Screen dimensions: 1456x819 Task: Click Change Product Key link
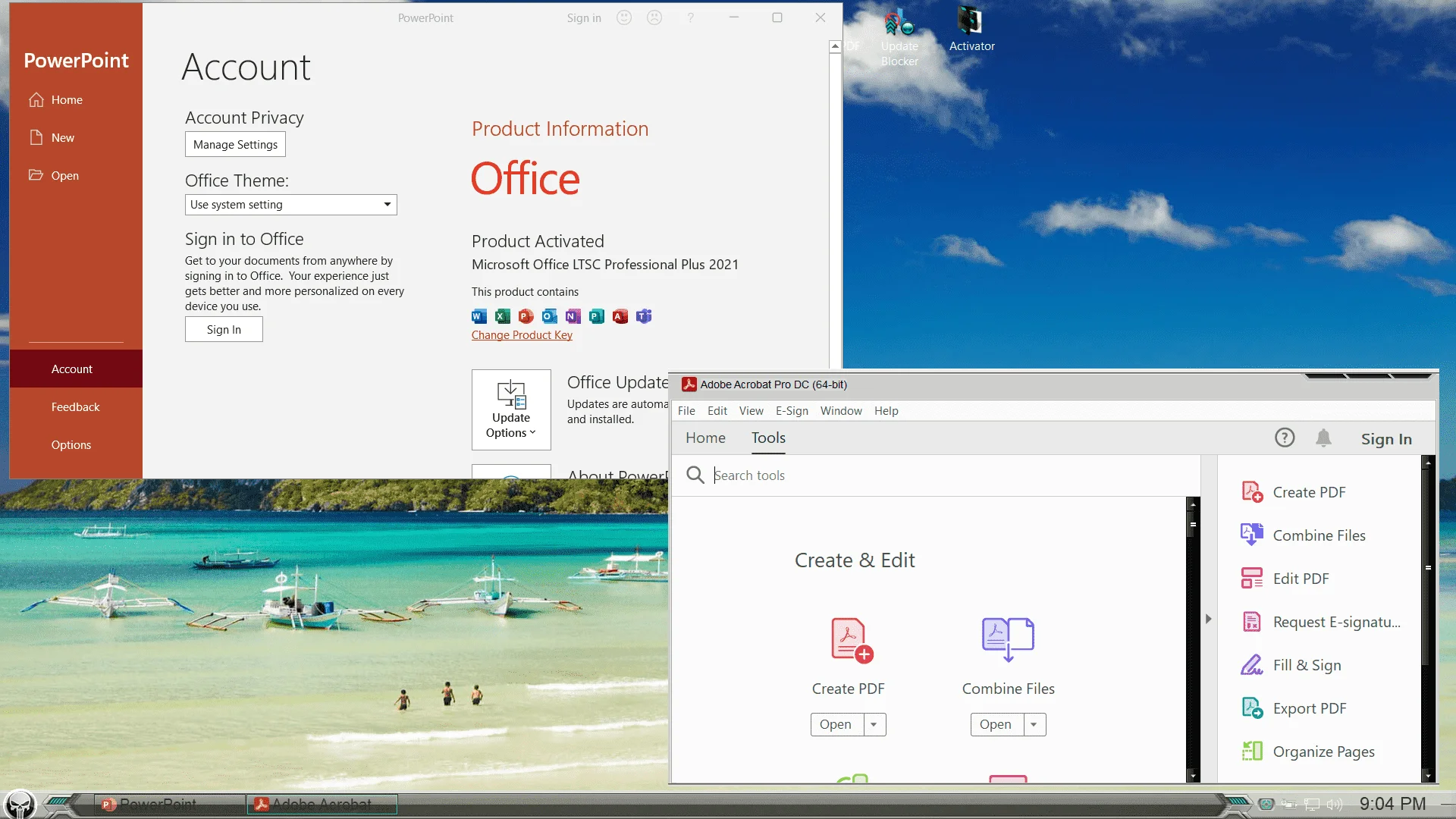pyautogui.click(x=522, y=335)
